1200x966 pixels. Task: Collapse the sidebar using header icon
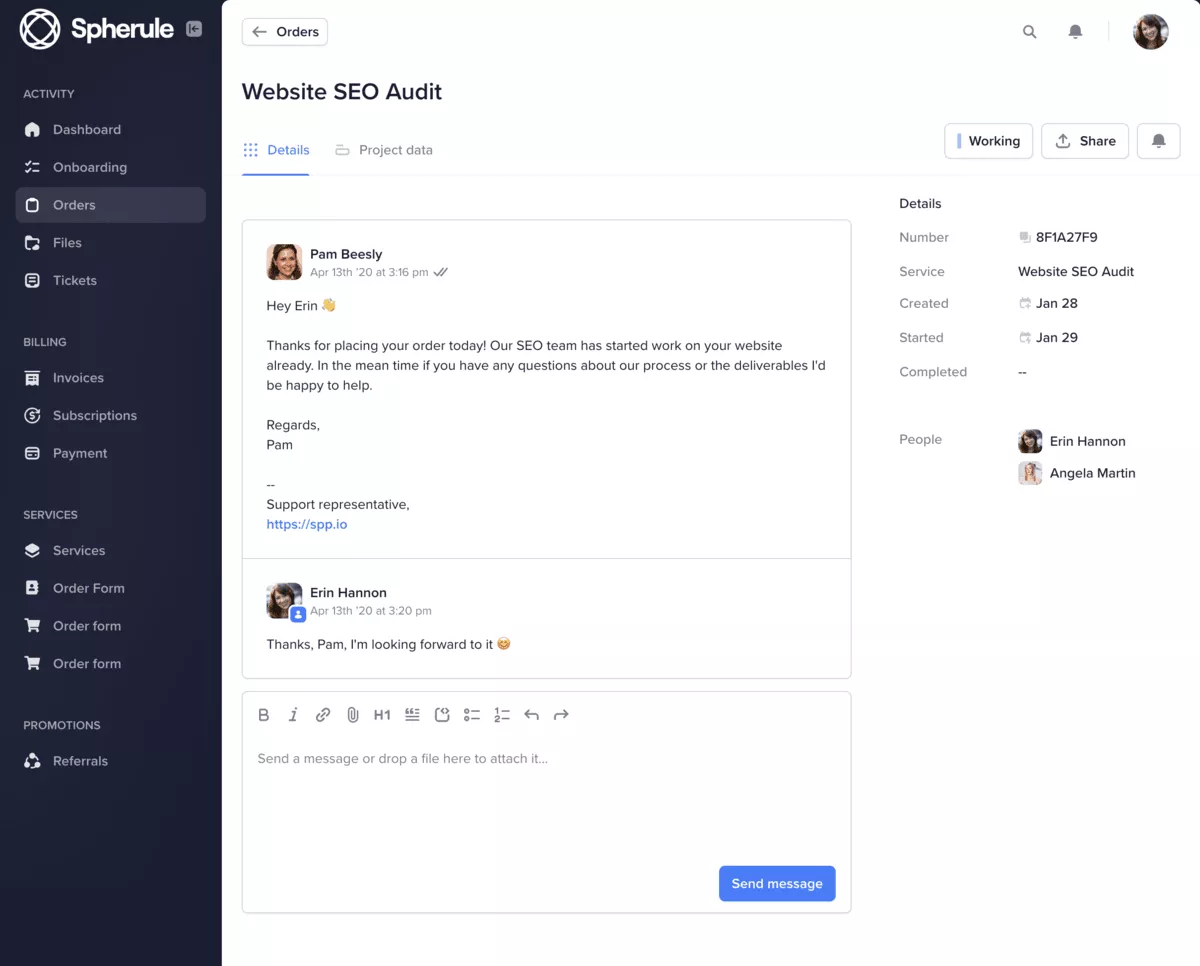(x=194, y=30)
